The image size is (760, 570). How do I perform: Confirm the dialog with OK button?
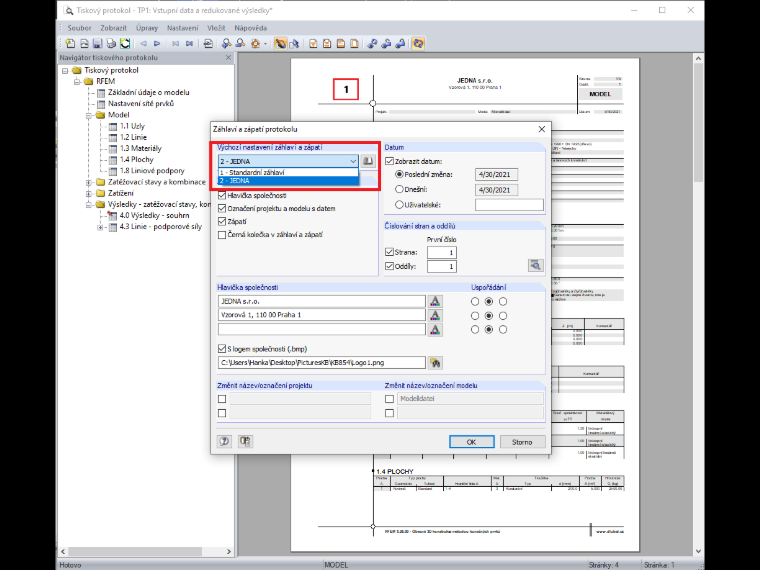click(x=472, y=442)
